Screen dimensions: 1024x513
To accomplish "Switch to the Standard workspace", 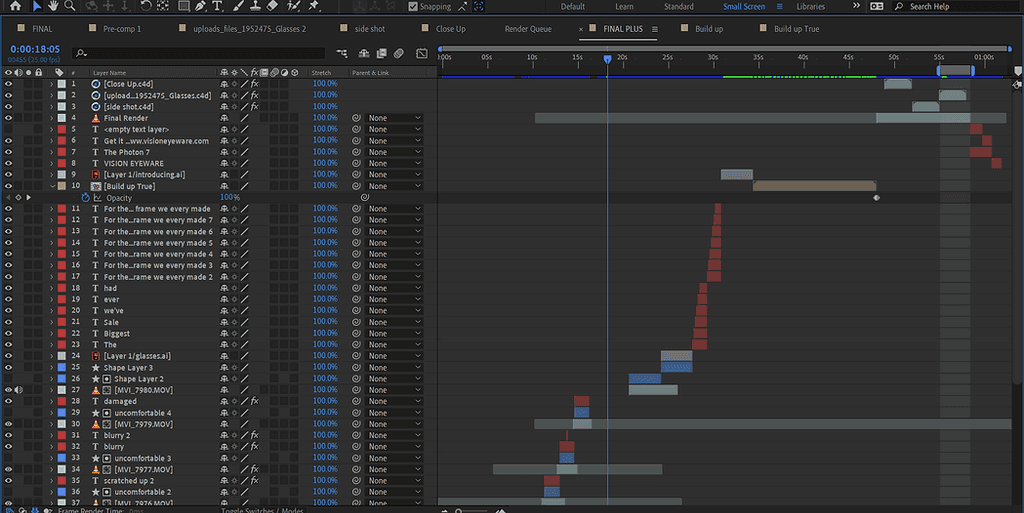I will tap(678, 7).
